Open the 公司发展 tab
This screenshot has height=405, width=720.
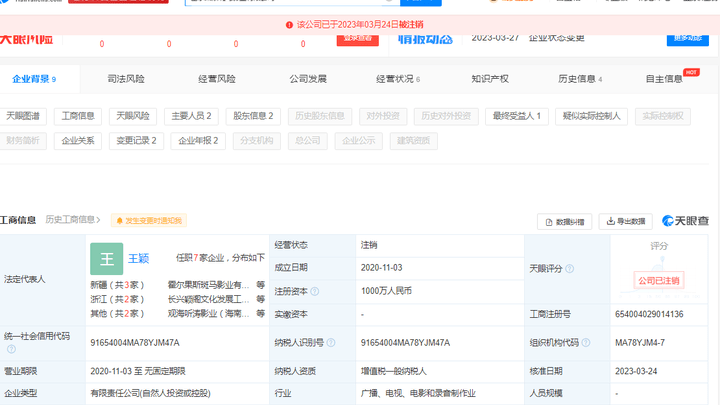308,79
